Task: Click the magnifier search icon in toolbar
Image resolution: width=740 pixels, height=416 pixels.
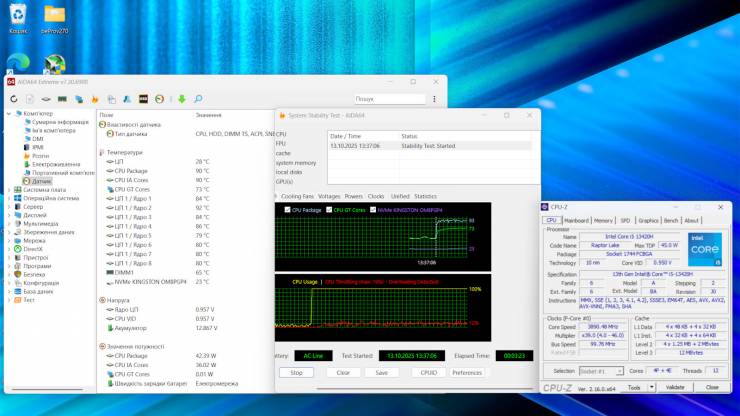Action: (x=198, y=99)
